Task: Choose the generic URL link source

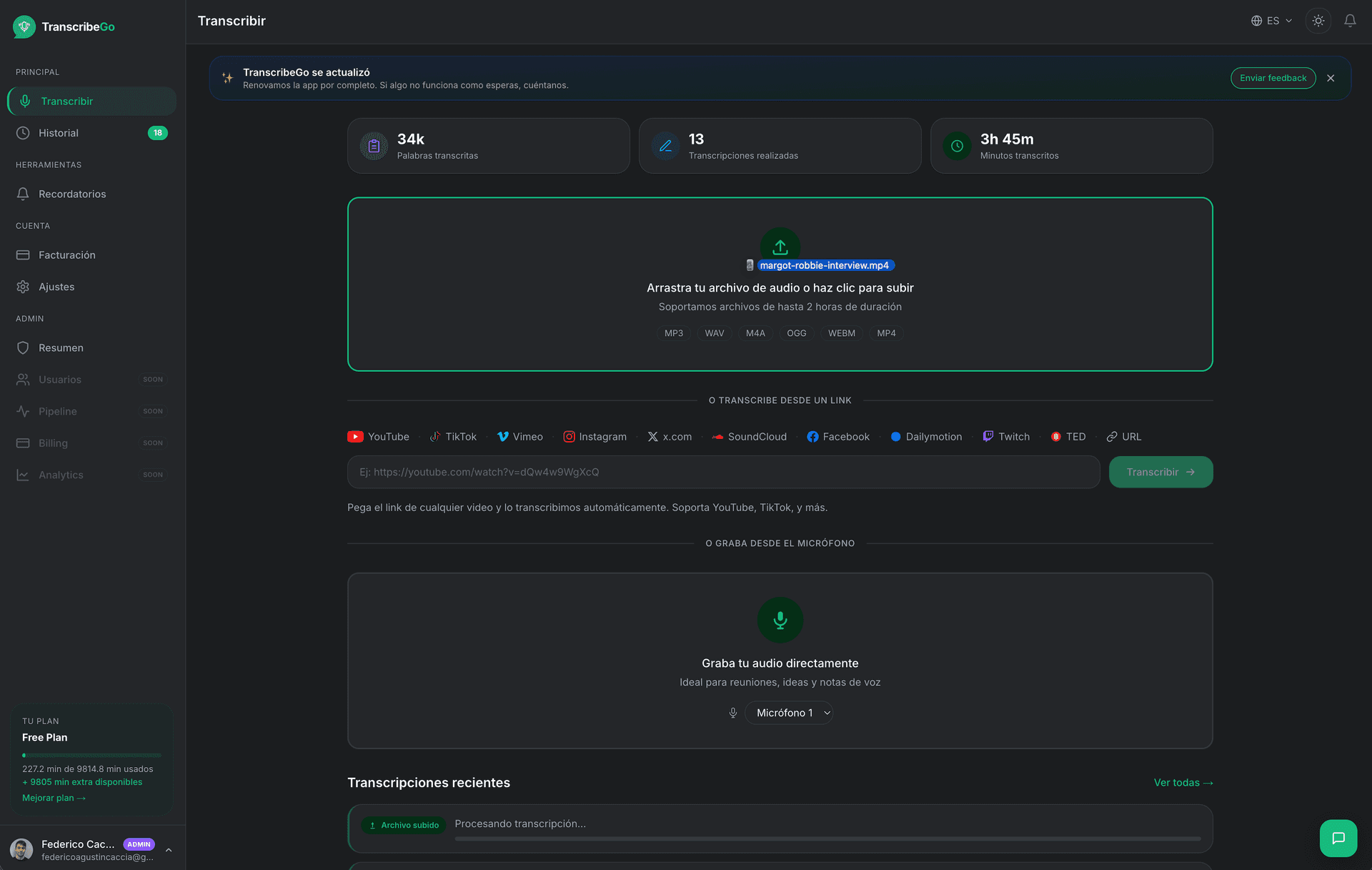Action: 1124,437
